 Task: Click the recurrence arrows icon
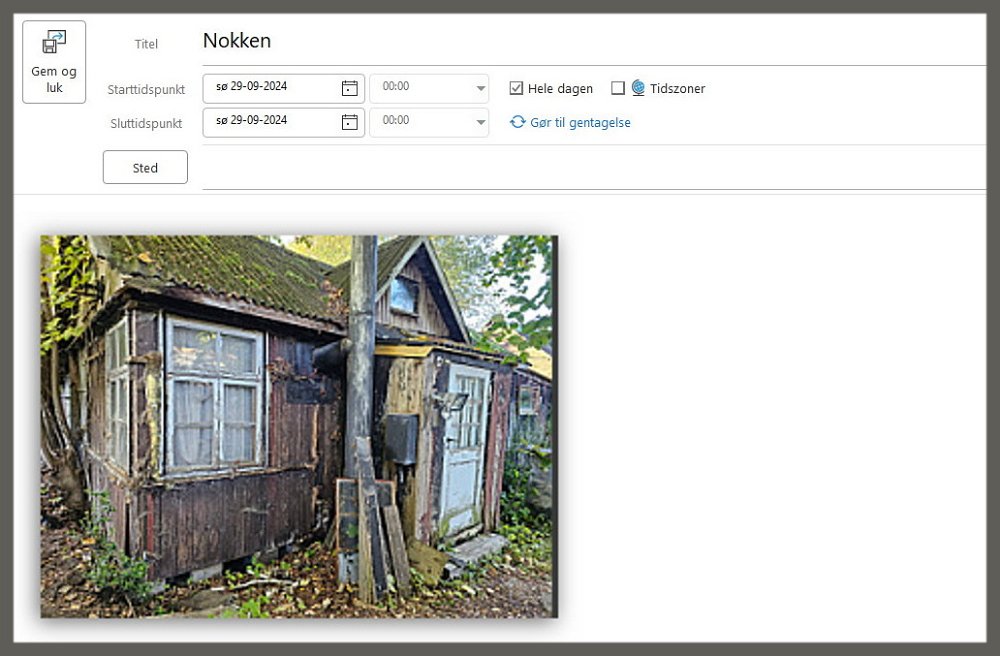pos(517,122)
